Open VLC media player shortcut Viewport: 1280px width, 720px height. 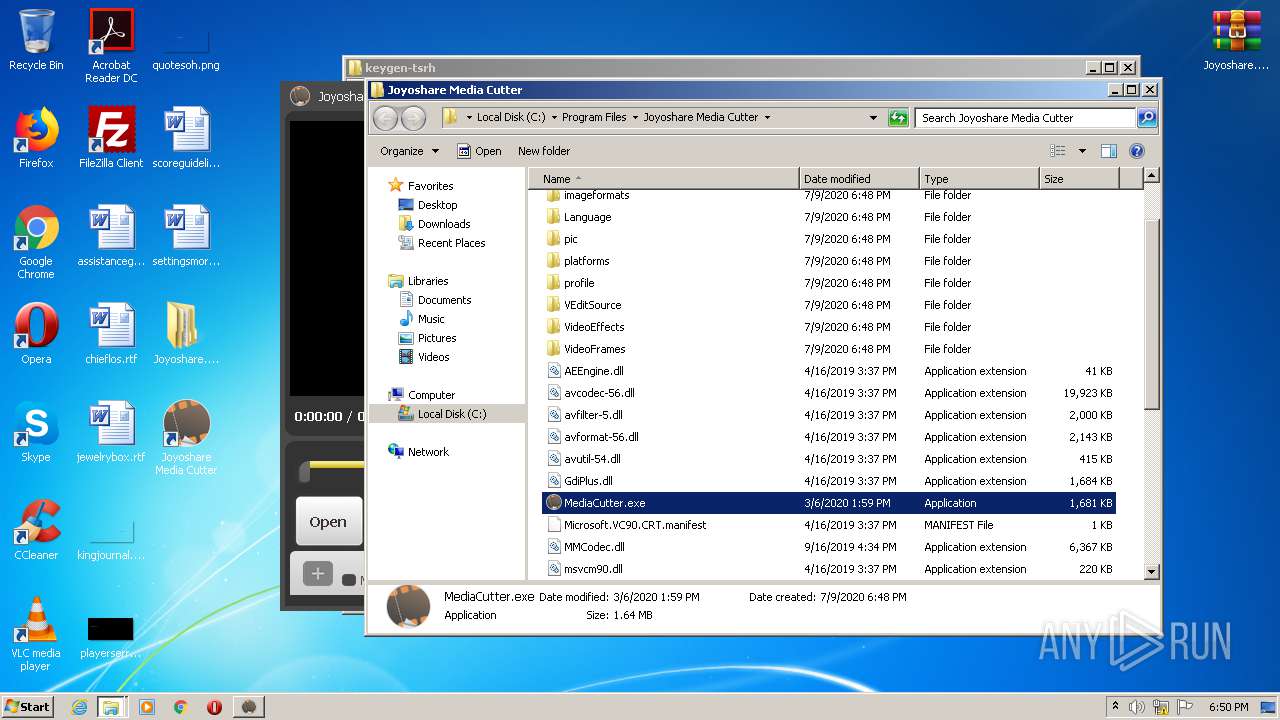tap(36, 634)
